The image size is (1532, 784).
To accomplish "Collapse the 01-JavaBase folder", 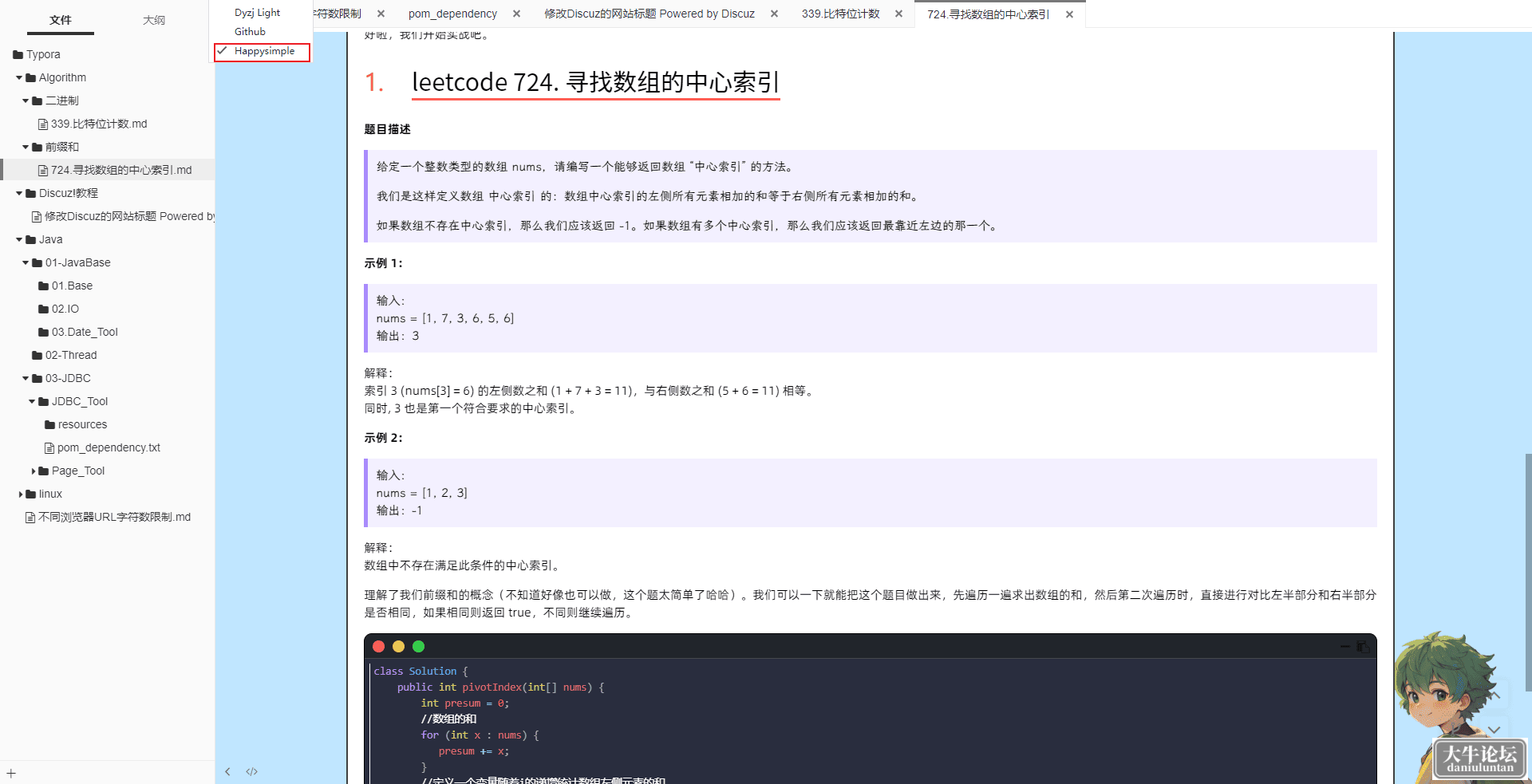I will 26,262.
